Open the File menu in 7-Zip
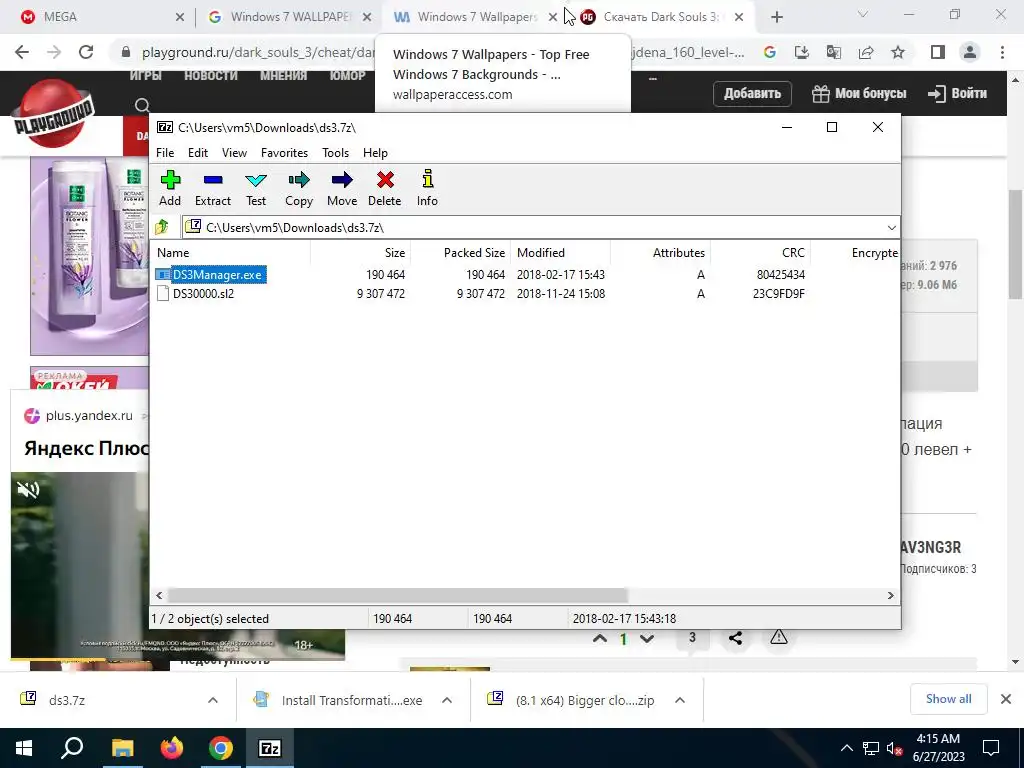1024x768 pixels. tap(165, 153)
